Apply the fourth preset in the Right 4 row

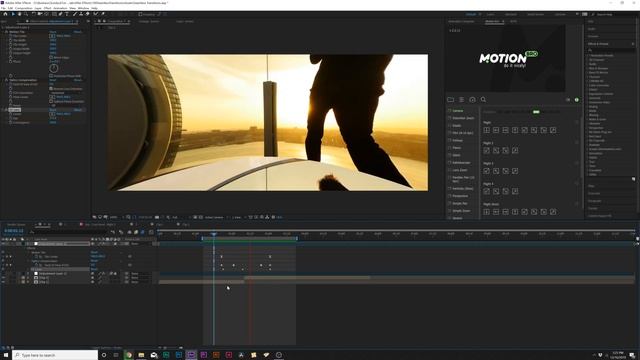pos(515,191)
